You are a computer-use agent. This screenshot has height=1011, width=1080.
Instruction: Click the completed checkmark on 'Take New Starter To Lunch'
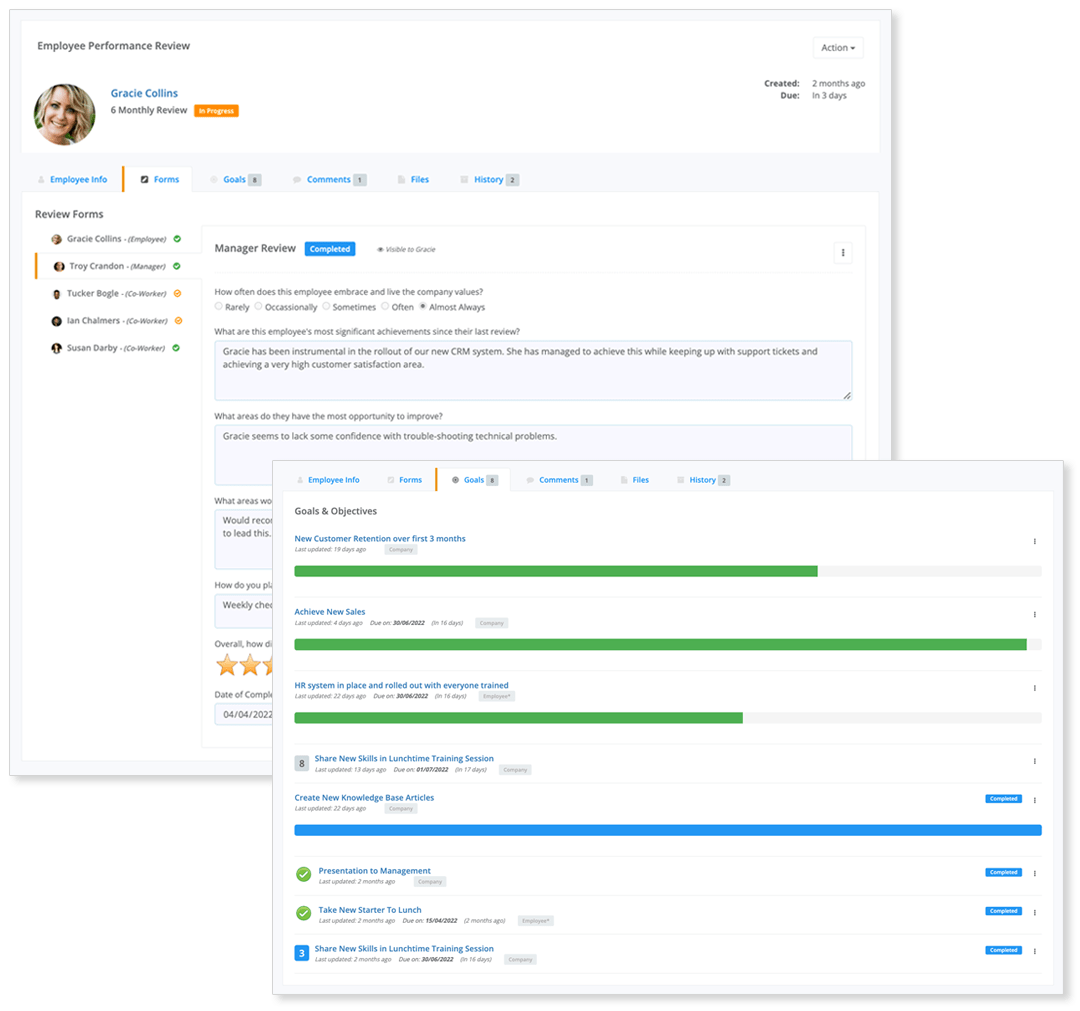click(x=303, y=913)
